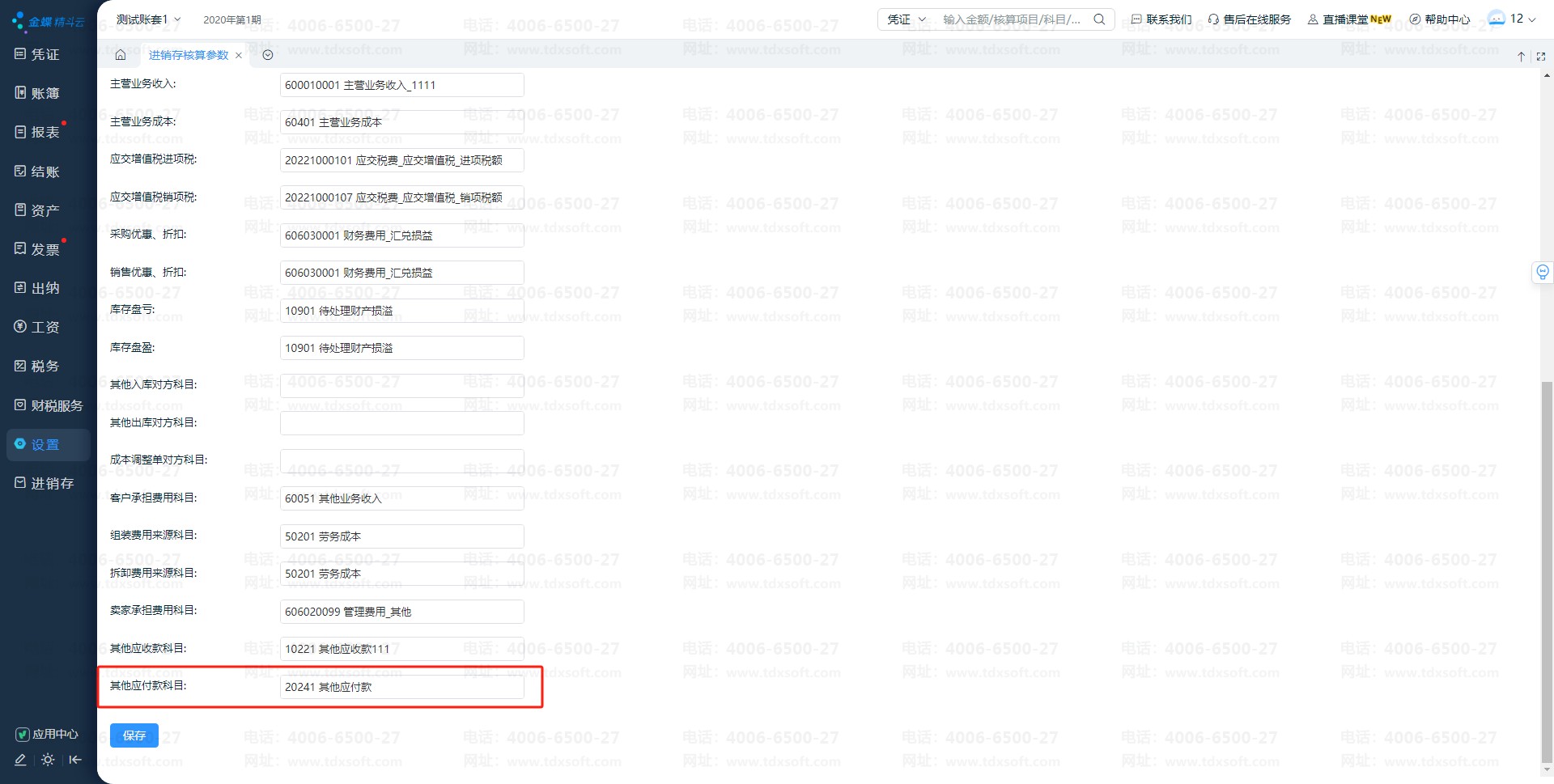
Task: Click 售后在线服务 link
Action: pyautogui.click(x=1249, y=19)
